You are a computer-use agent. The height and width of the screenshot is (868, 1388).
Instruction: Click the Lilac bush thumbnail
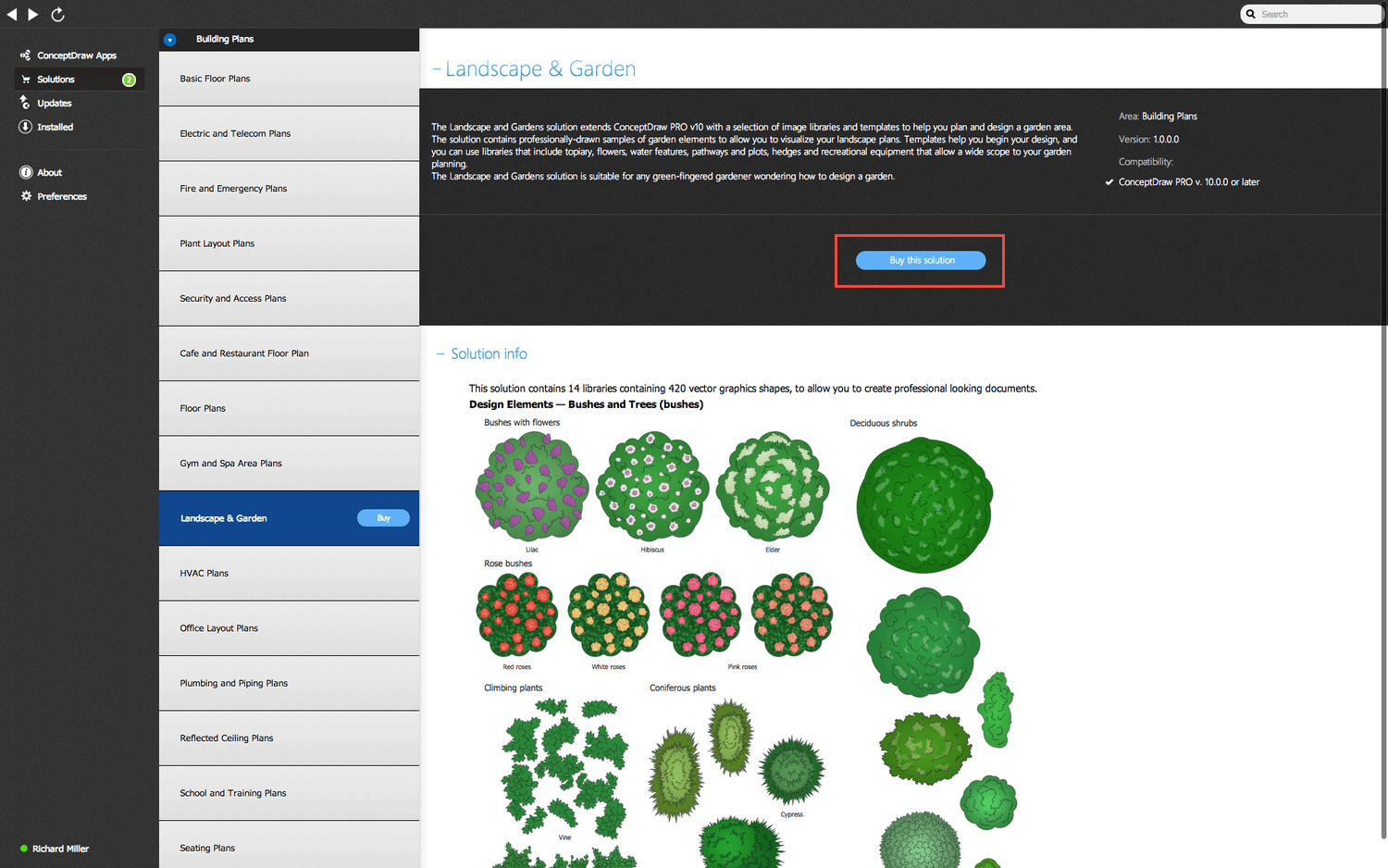[532, 487]
